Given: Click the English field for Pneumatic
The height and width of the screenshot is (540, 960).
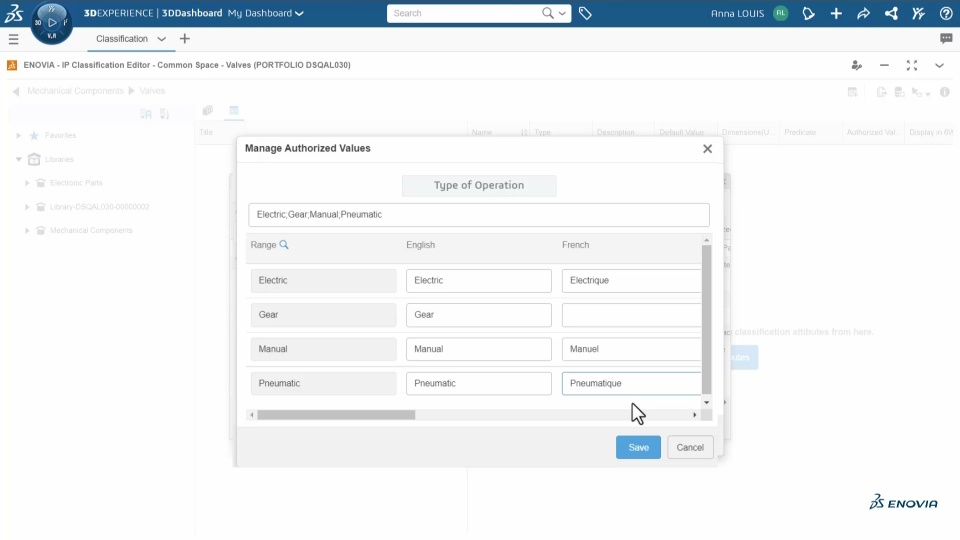Looking at the screenshot, I should (x=479, y=383).
